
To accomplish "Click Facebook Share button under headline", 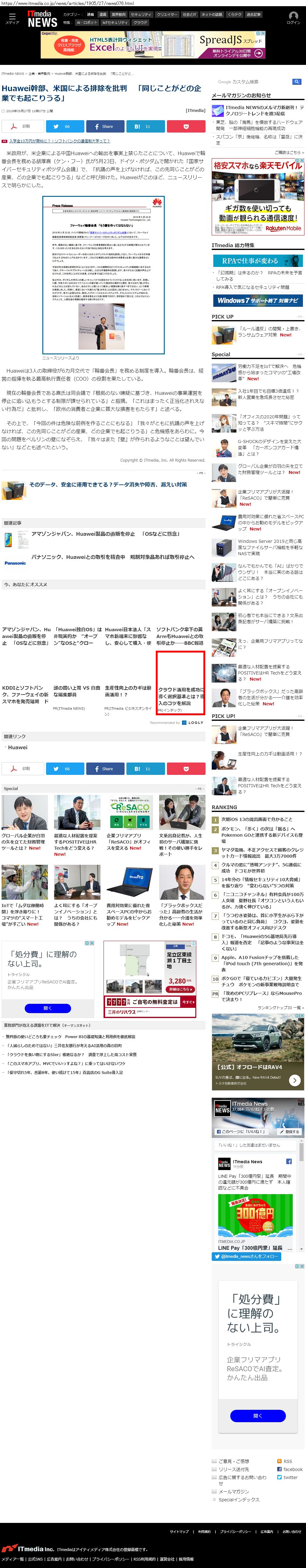I will pyautogui.click(x=105, y=126).
